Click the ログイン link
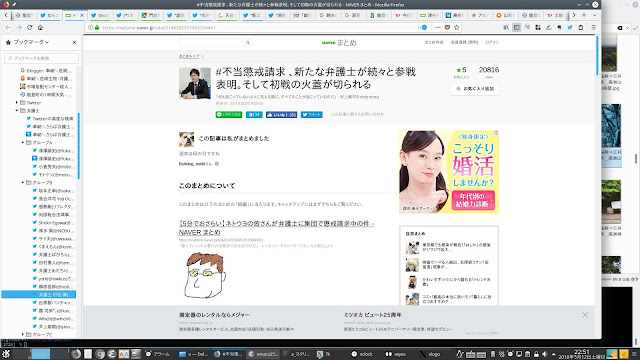The image size is (640, 360). (x=492, y=42)
